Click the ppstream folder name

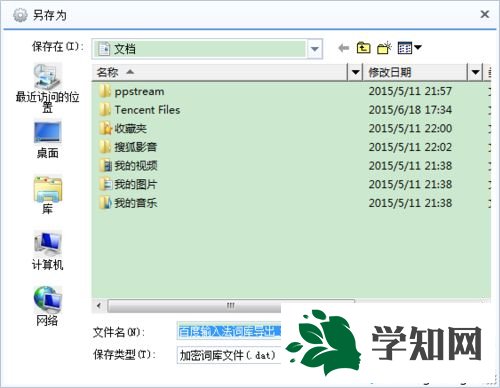[139, 92]
